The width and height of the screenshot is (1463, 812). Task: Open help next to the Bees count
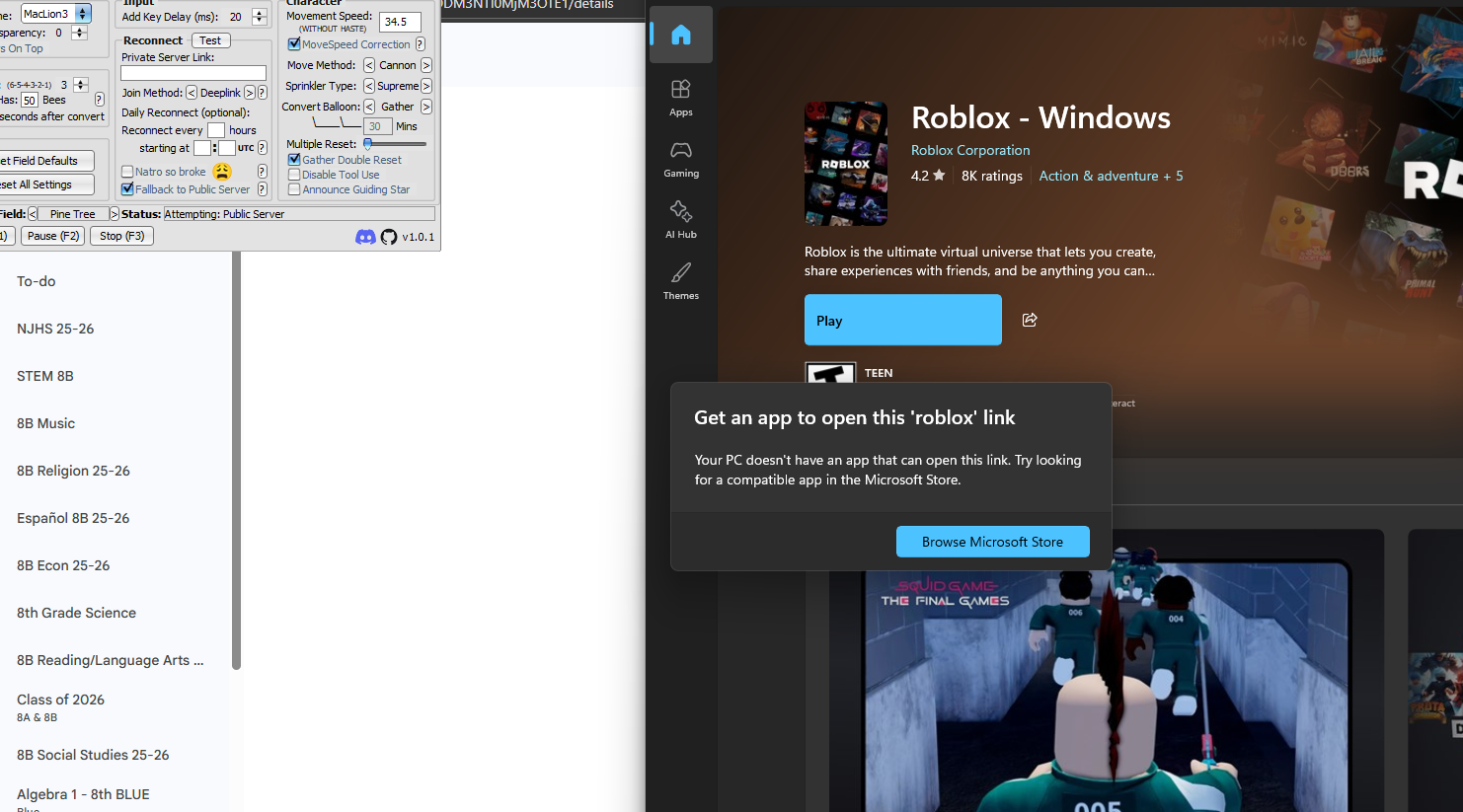click(99, 100)
